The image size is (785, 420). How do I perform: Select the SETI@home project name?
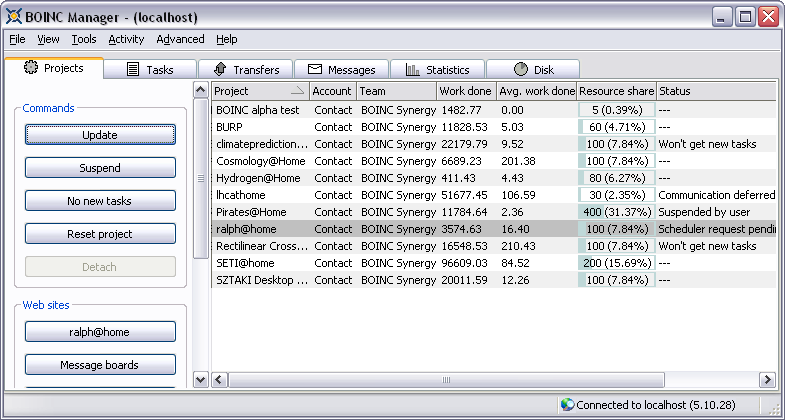click(x=245, y=263)
